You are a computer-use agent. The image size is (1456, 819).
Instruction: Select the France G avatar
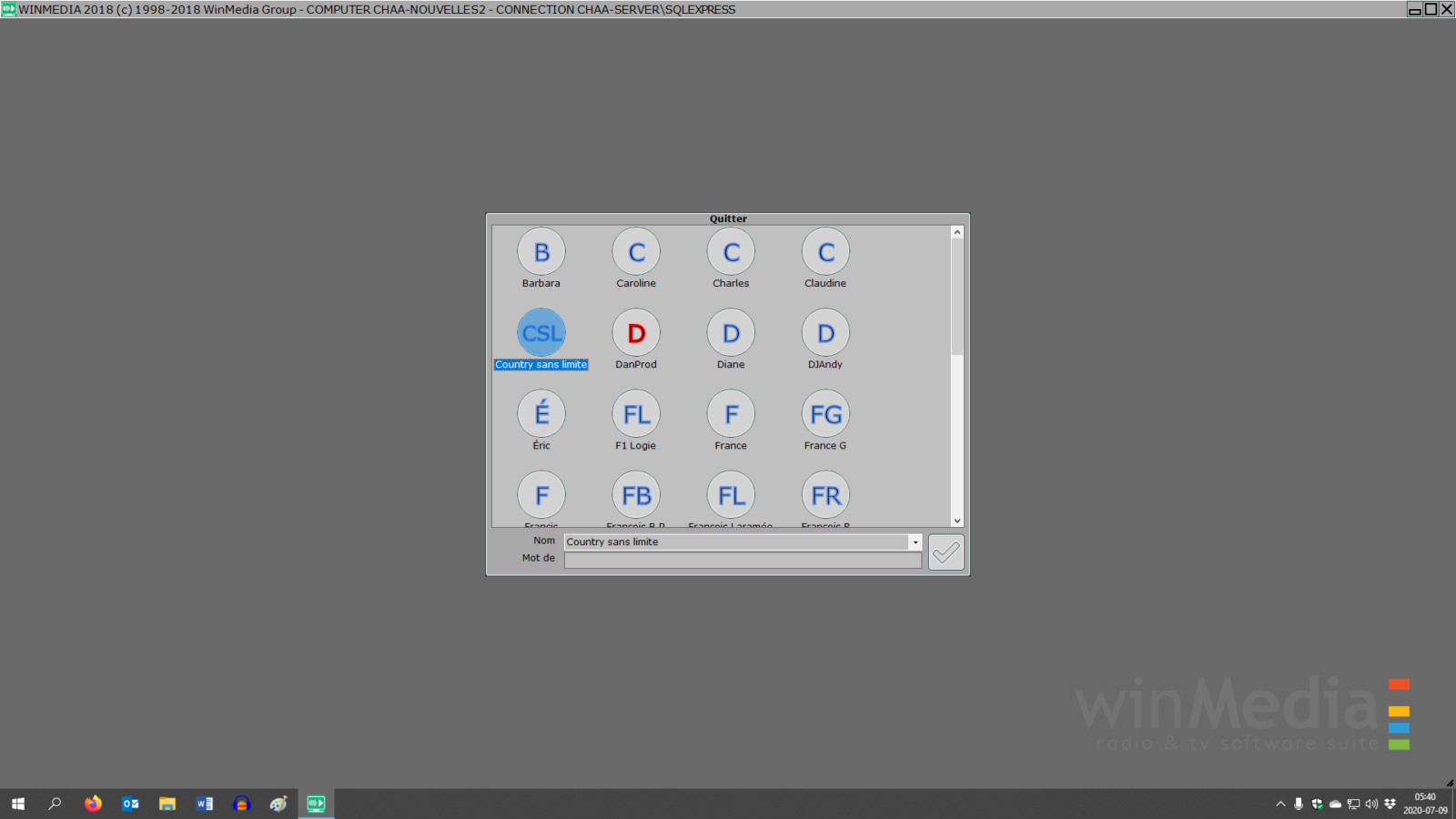point(825,414)
